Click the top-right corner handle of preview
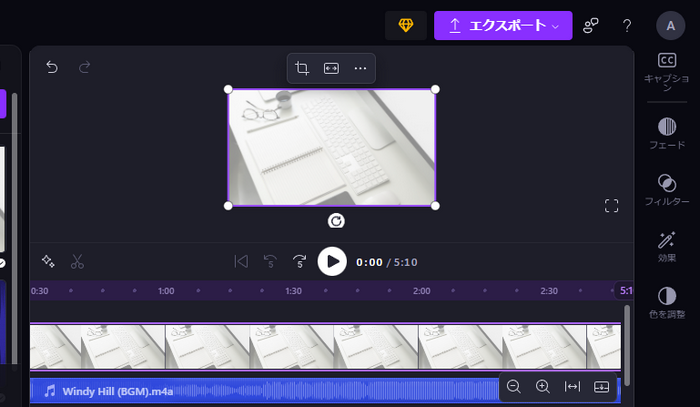The image size is (700, 407). coord(435,89)
